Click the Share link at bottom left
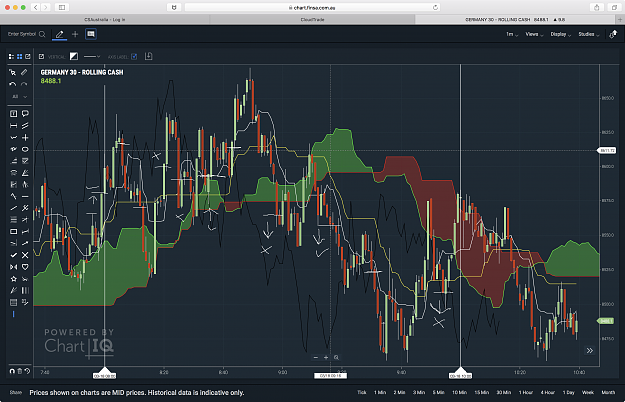The image size is (625, 402). [16, 392]
